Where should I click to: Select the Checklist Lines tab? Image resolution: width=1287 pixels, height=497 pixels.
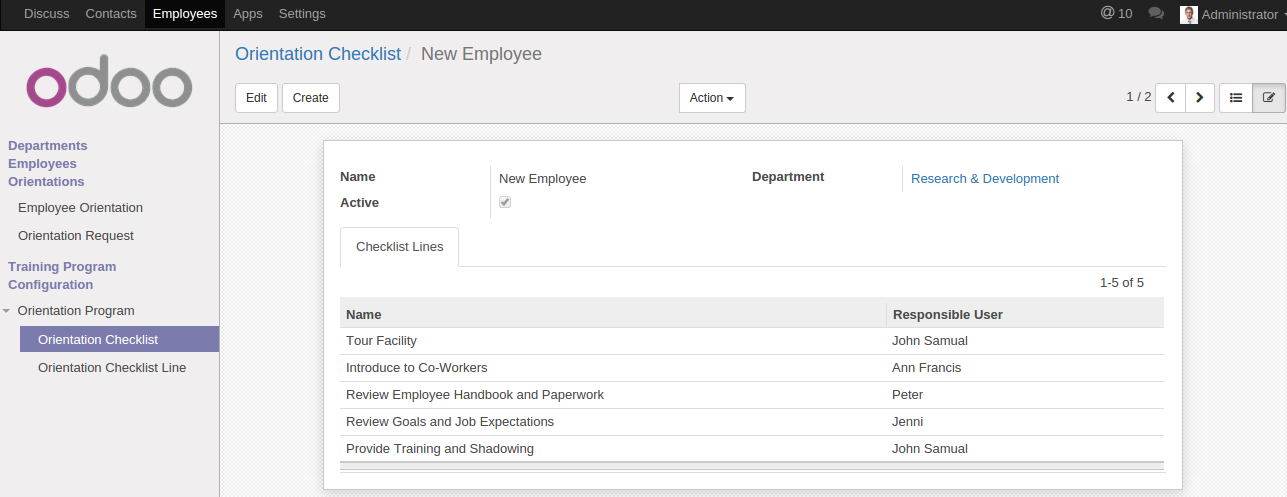click(x=399, y=247)
